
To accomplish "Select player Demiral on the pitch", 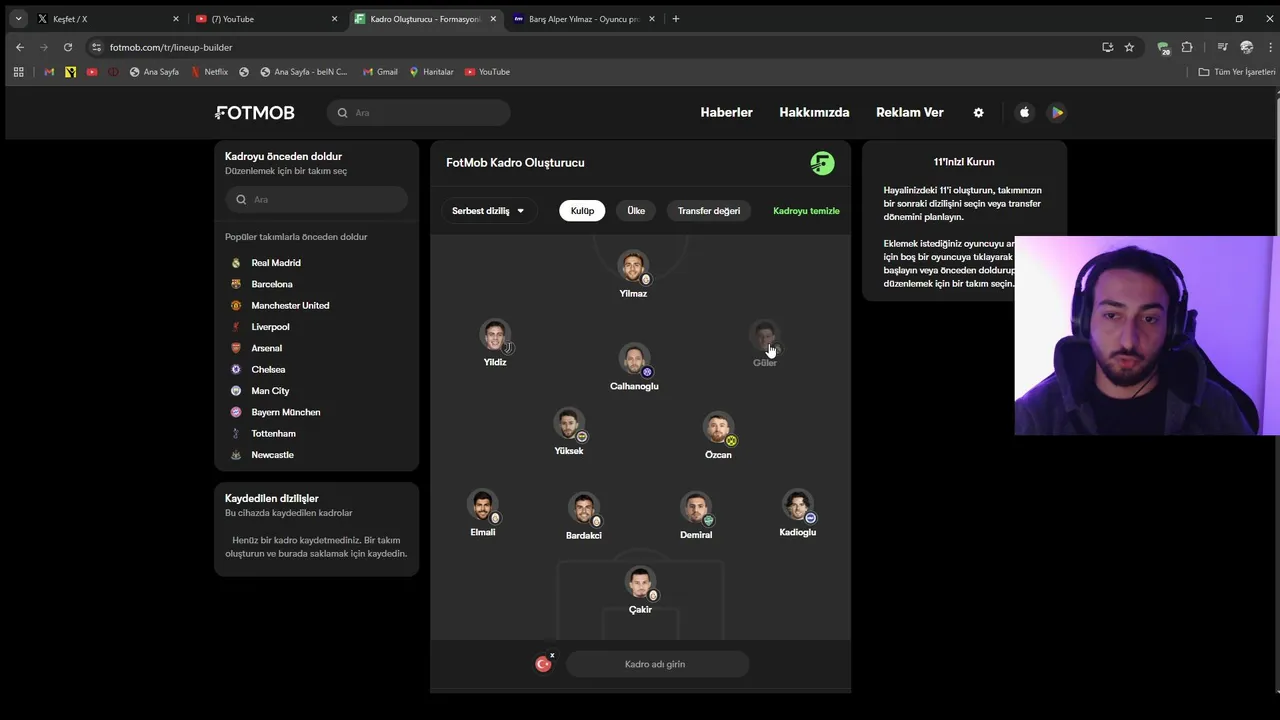I will coord(696,516).
